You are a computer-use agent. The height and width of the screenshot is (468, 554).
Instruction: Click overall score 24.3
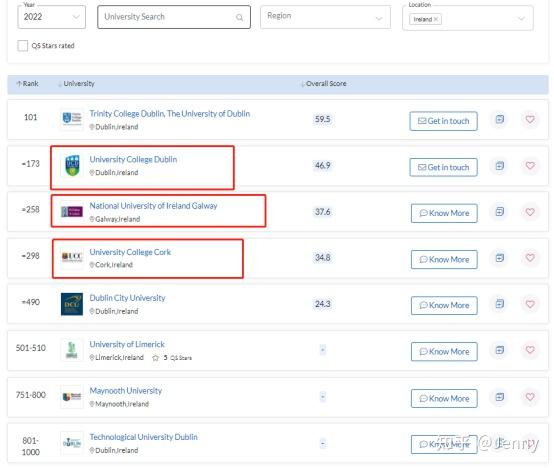(323, 304)
